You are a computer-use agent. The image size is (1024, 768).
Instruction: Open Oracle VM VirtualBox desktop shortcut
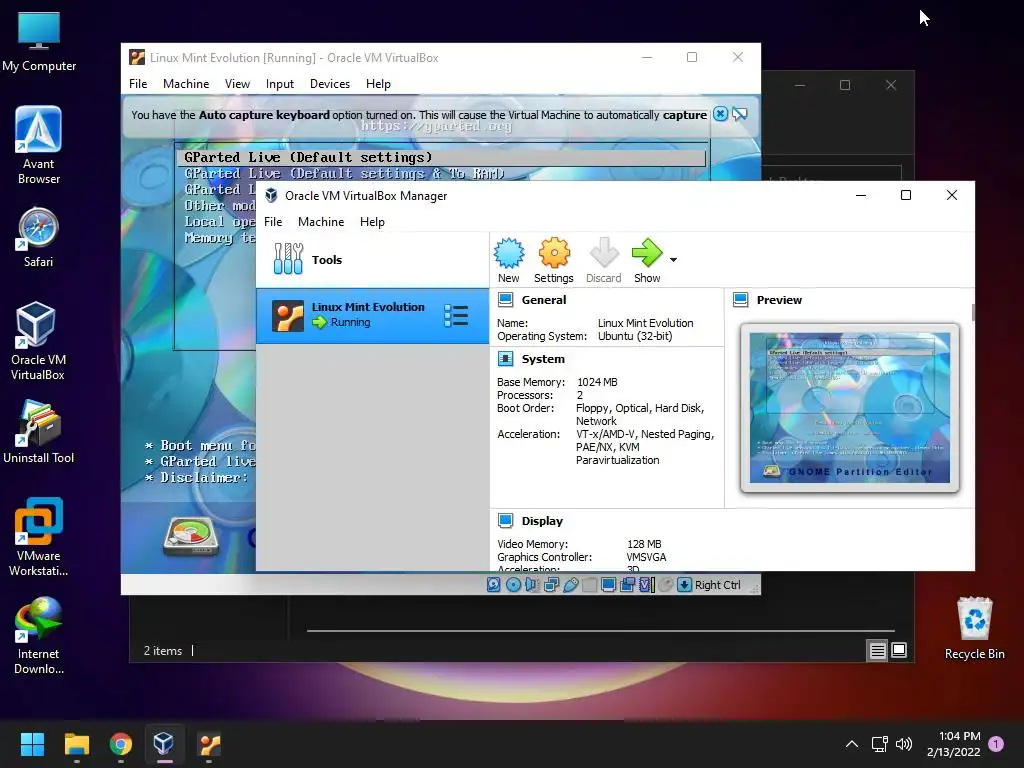[38, 341]
